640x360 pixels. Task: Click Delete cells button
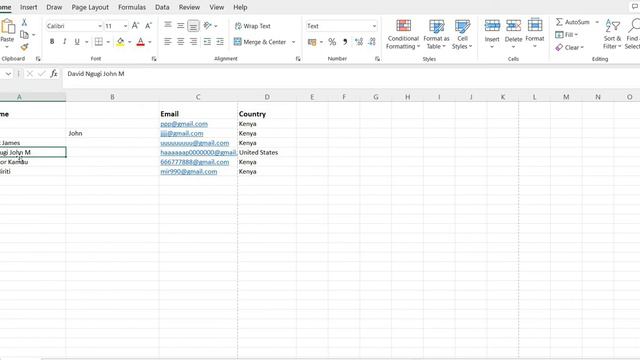(513, 34)
